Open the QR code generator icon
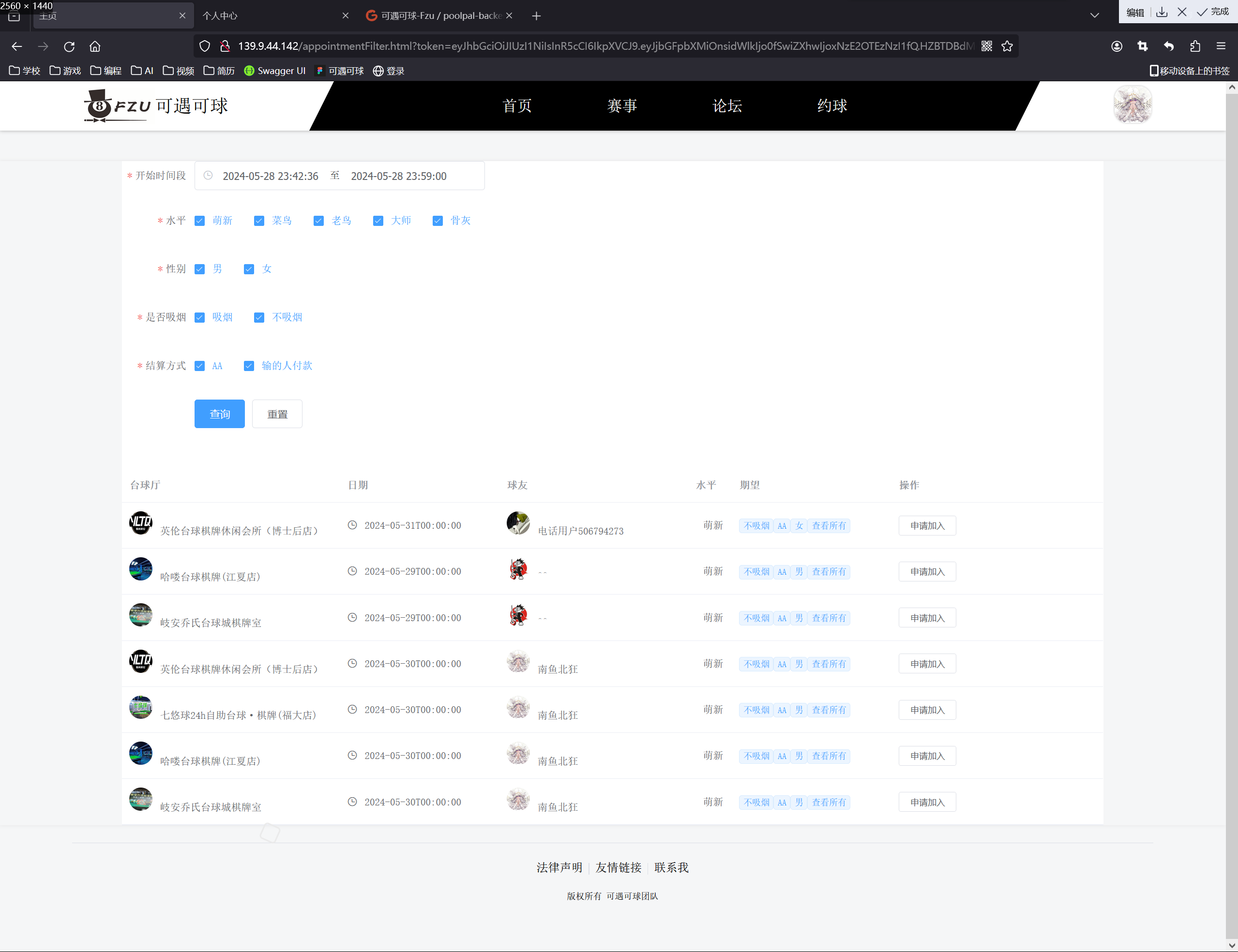Screen dimensions: 1238x952 click(x=986, y=46)
